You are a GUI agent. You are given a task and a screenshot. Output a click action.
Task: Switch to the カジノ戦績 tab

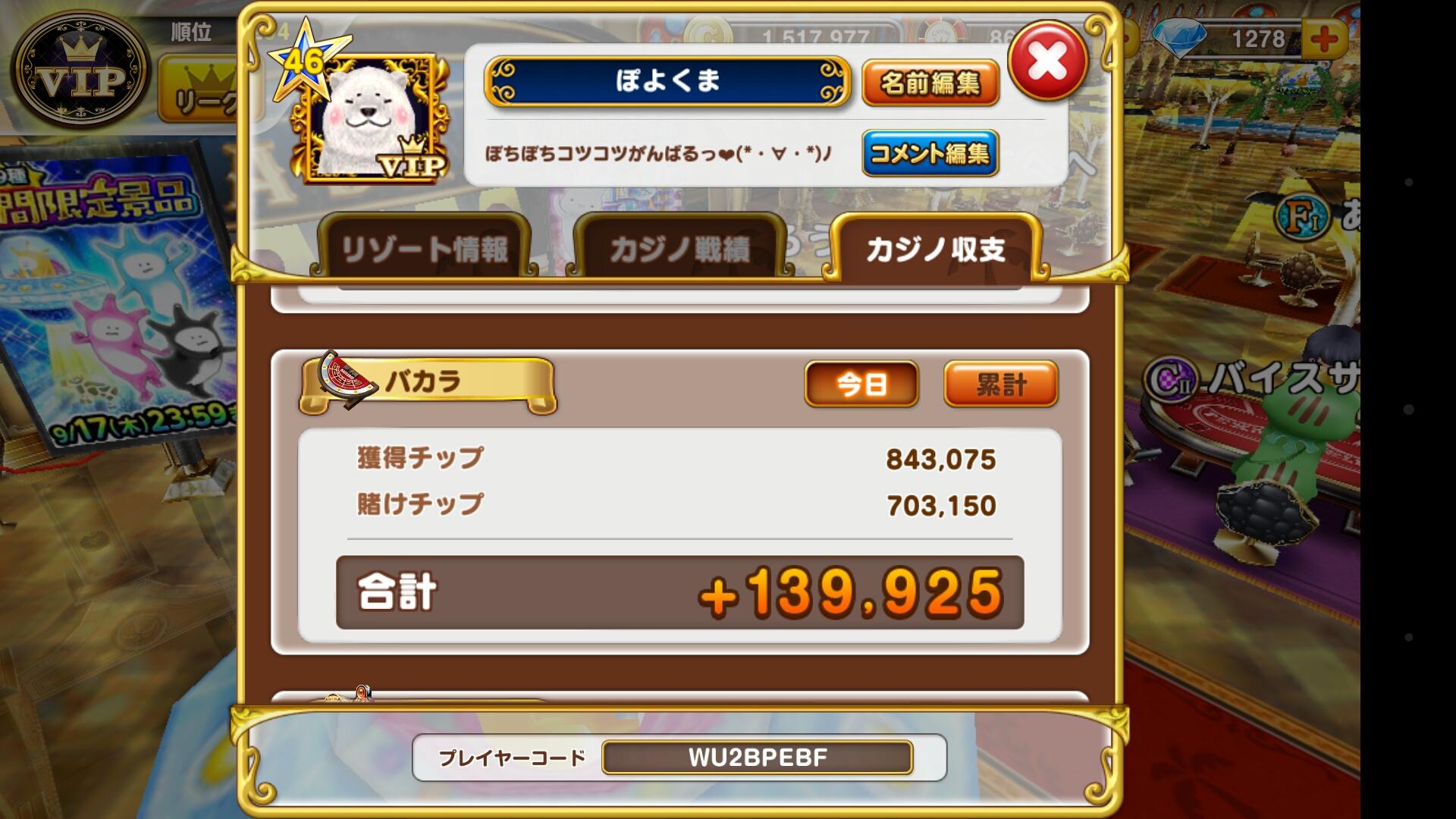tap(679, 249)
